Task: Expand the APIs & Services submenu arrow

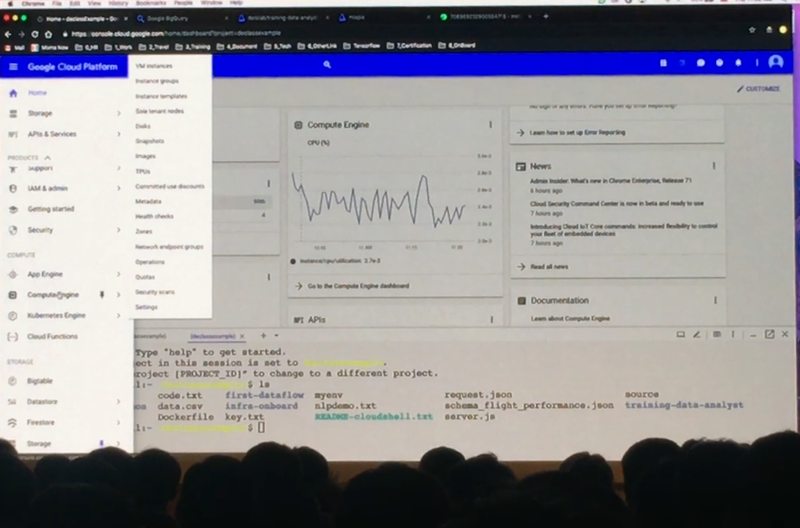Action: click(118, 134)
